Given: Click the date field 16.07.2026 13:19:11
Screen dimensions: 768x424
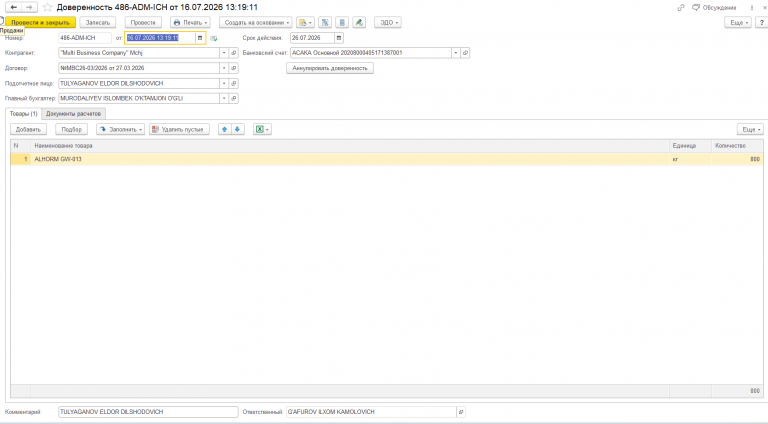Looking at the screenshot, I should [x=160, y=38].
